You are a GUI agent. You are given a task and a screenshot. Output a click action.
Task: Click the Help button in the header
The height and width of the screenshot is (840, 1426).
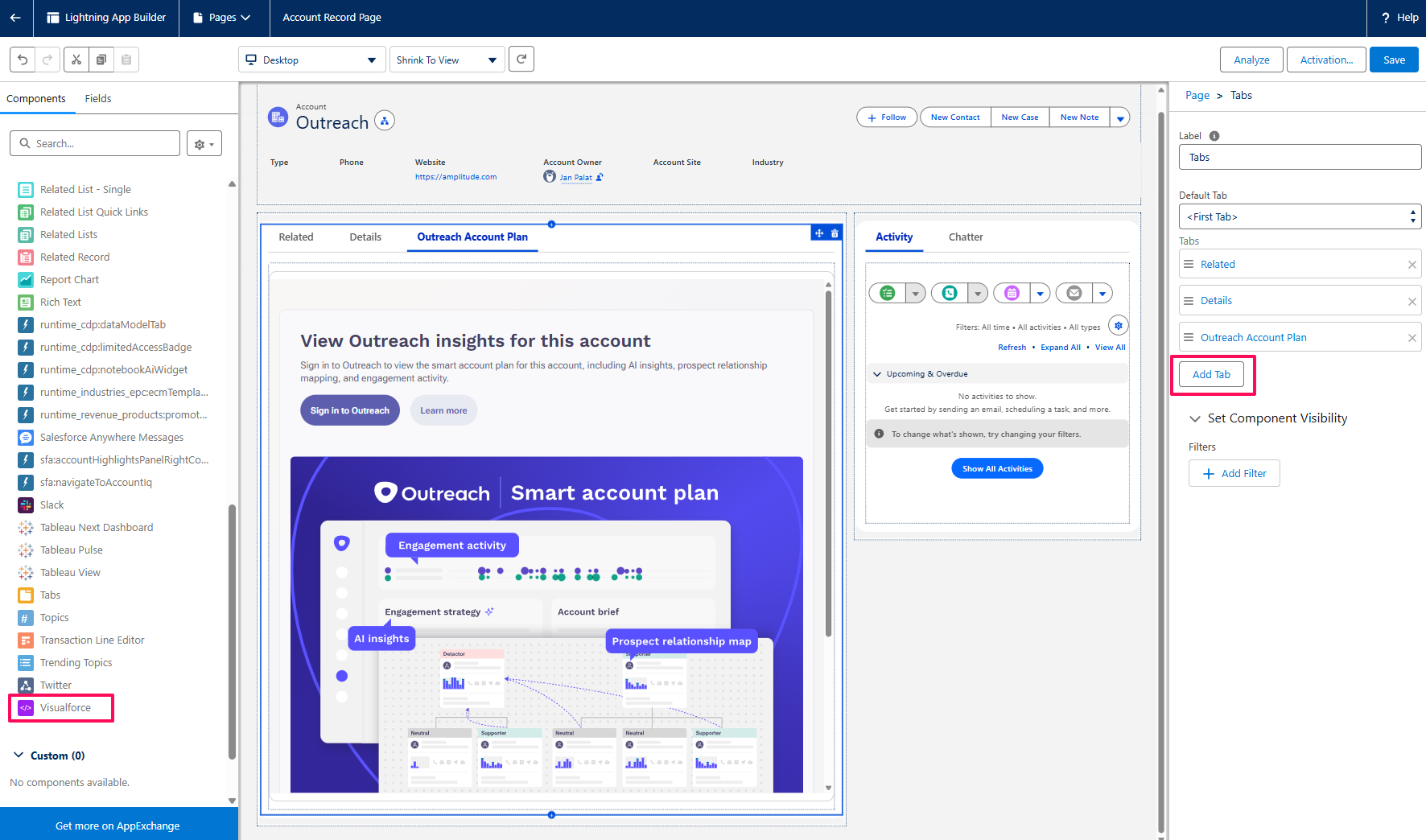tap(1399, 18)
